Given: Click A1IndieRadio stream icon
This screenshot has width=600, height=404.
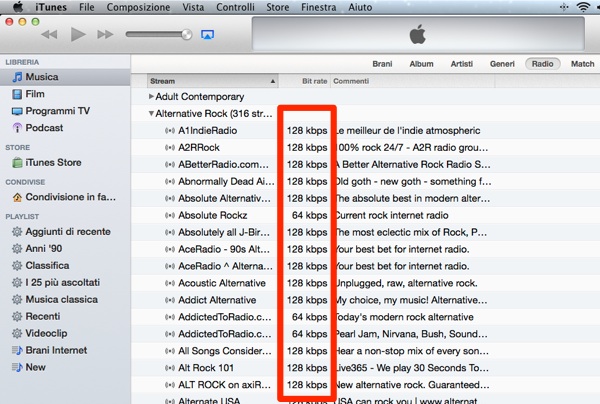Looking at the screenshot, I should (x=170, y=131).
